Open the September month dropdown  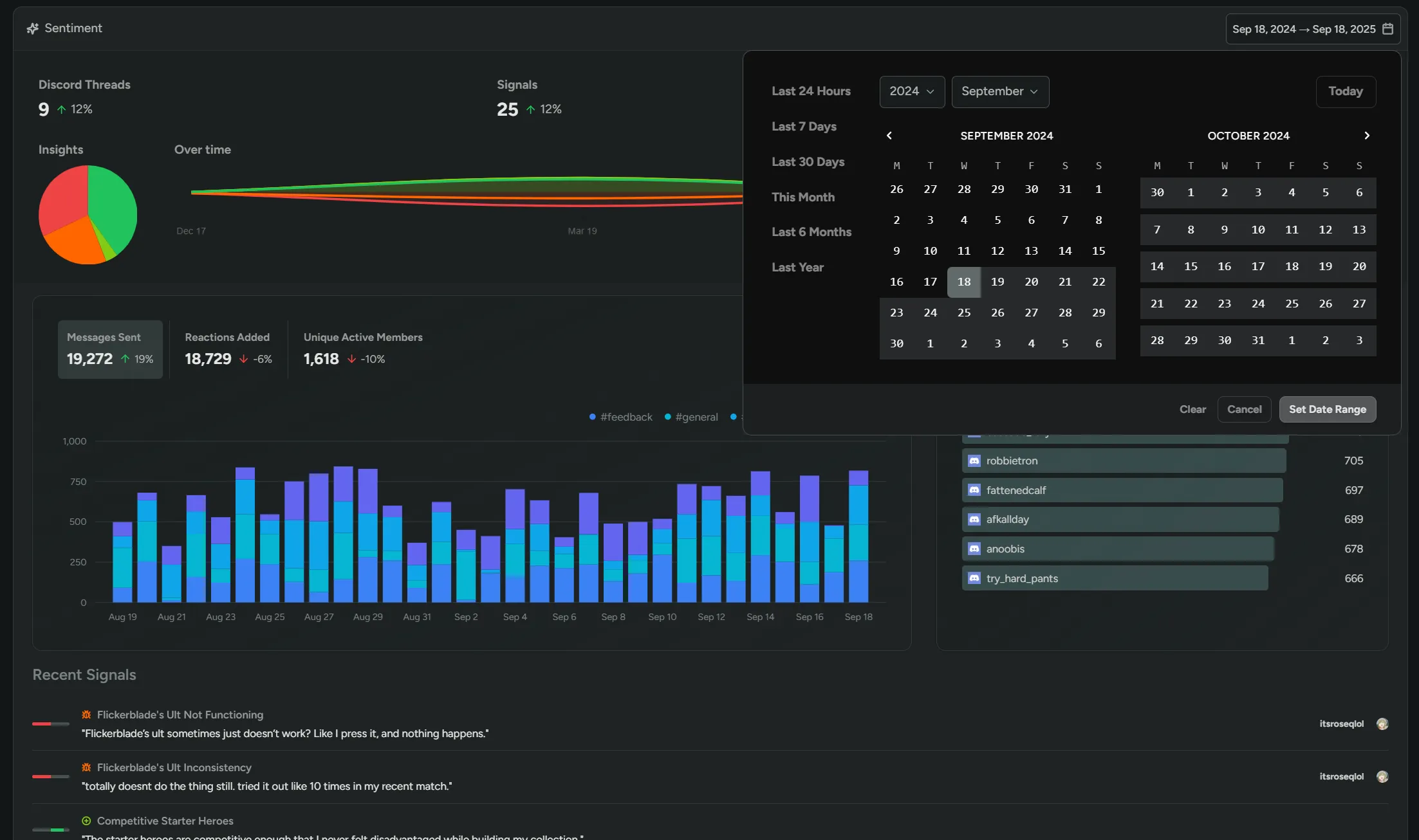pyautogui.click(x=1000, y=91)
